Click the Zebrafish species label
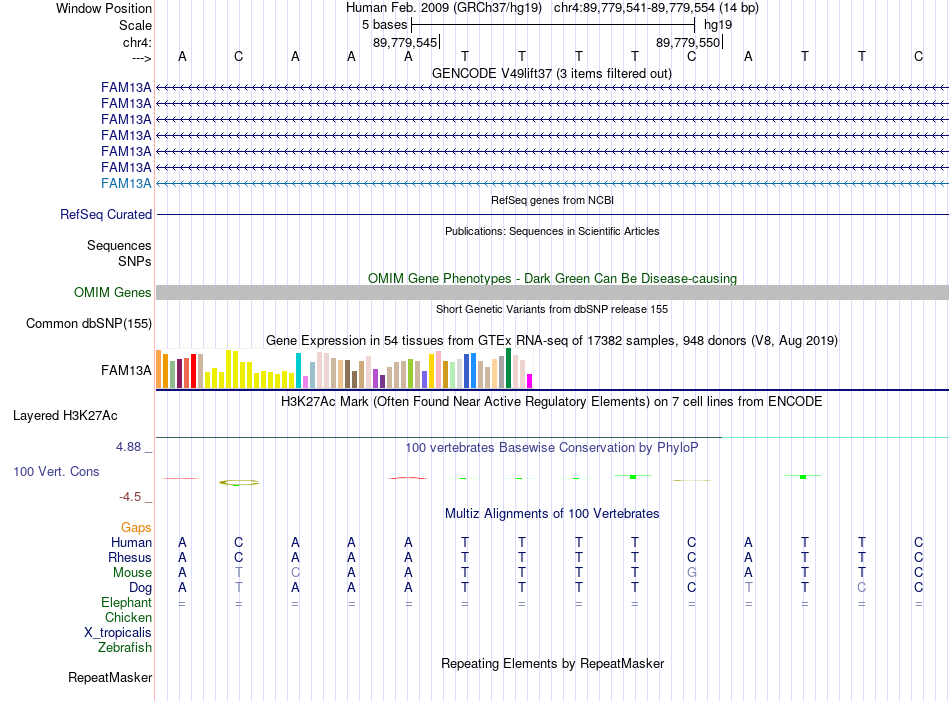The width and height of the screenshot is (950, 701). pos(125,648)
